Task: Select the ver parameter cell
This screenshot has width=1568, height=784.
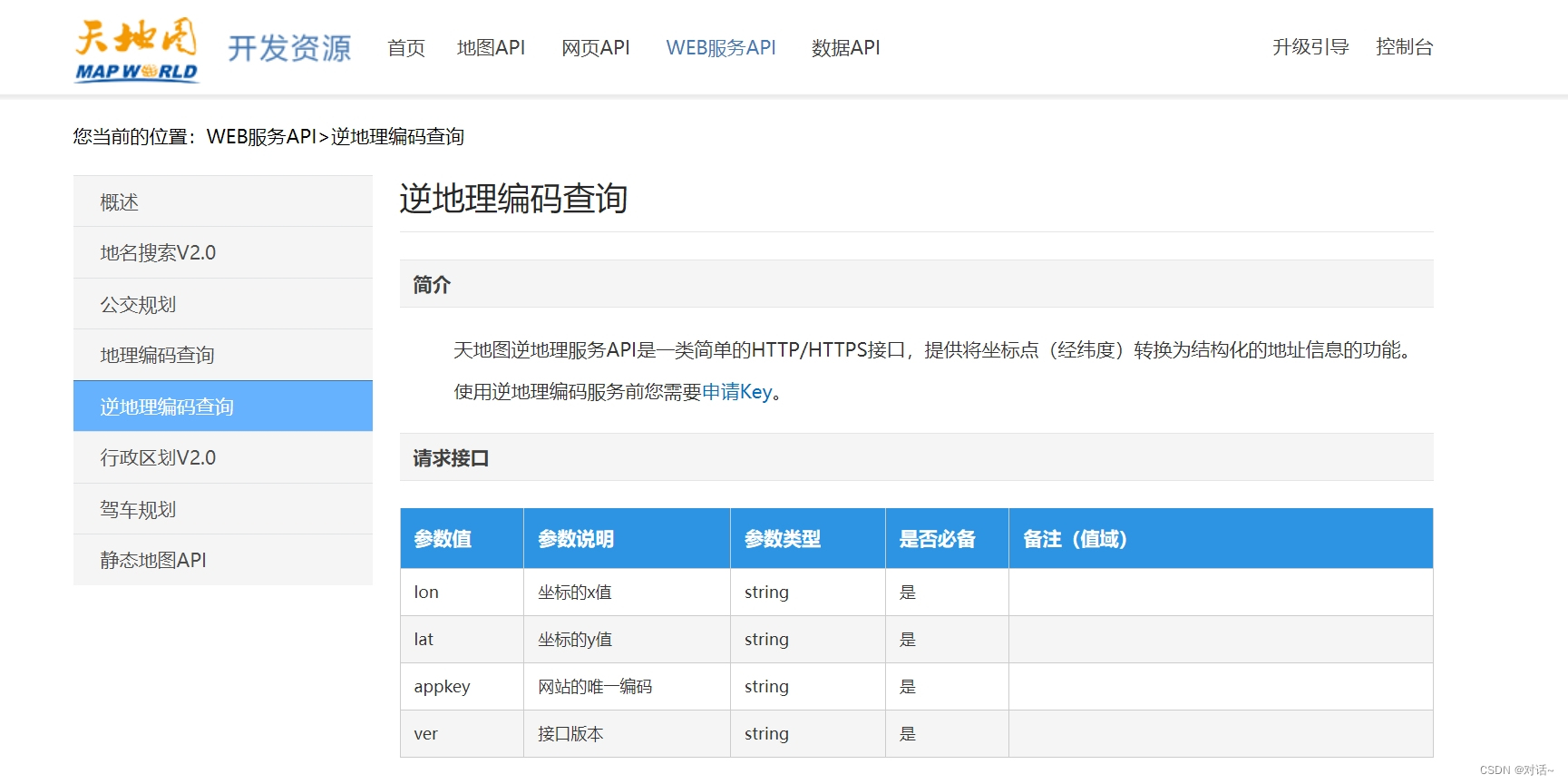Action: pos(462,733)
